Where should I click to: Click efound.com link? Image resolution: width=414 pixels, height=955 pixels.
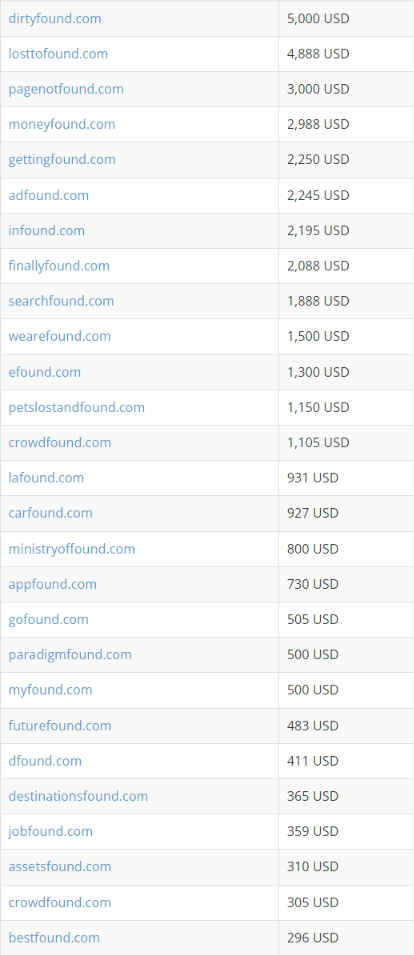click(44, 372)
